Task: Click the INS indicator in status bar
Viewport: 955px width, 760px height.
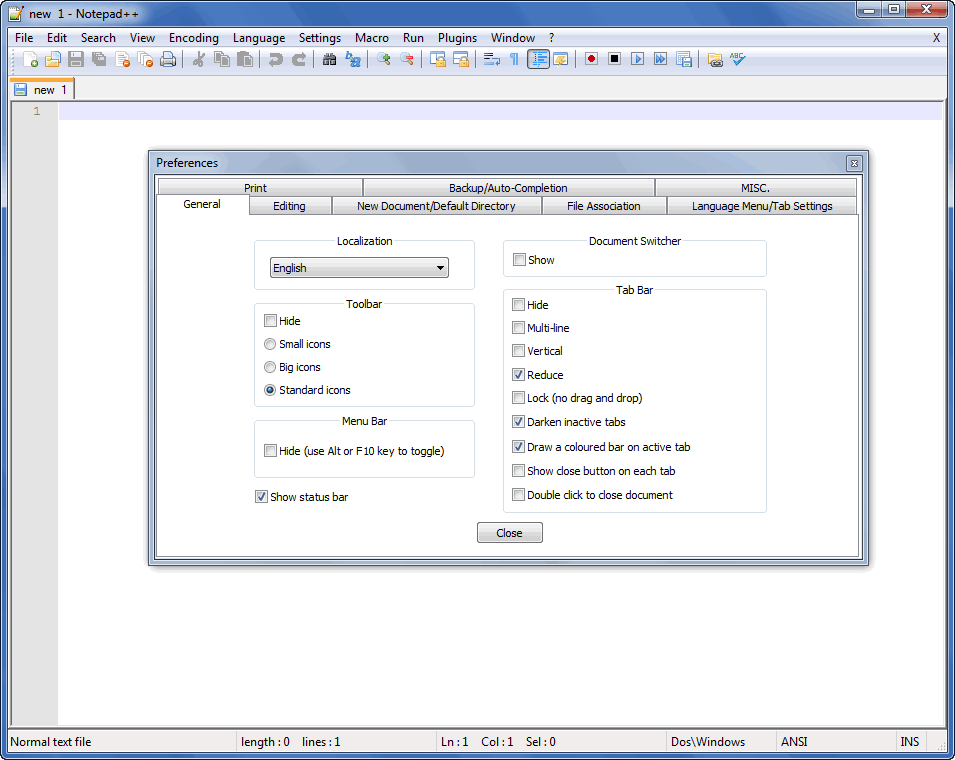Action: (x=909, y=742)
